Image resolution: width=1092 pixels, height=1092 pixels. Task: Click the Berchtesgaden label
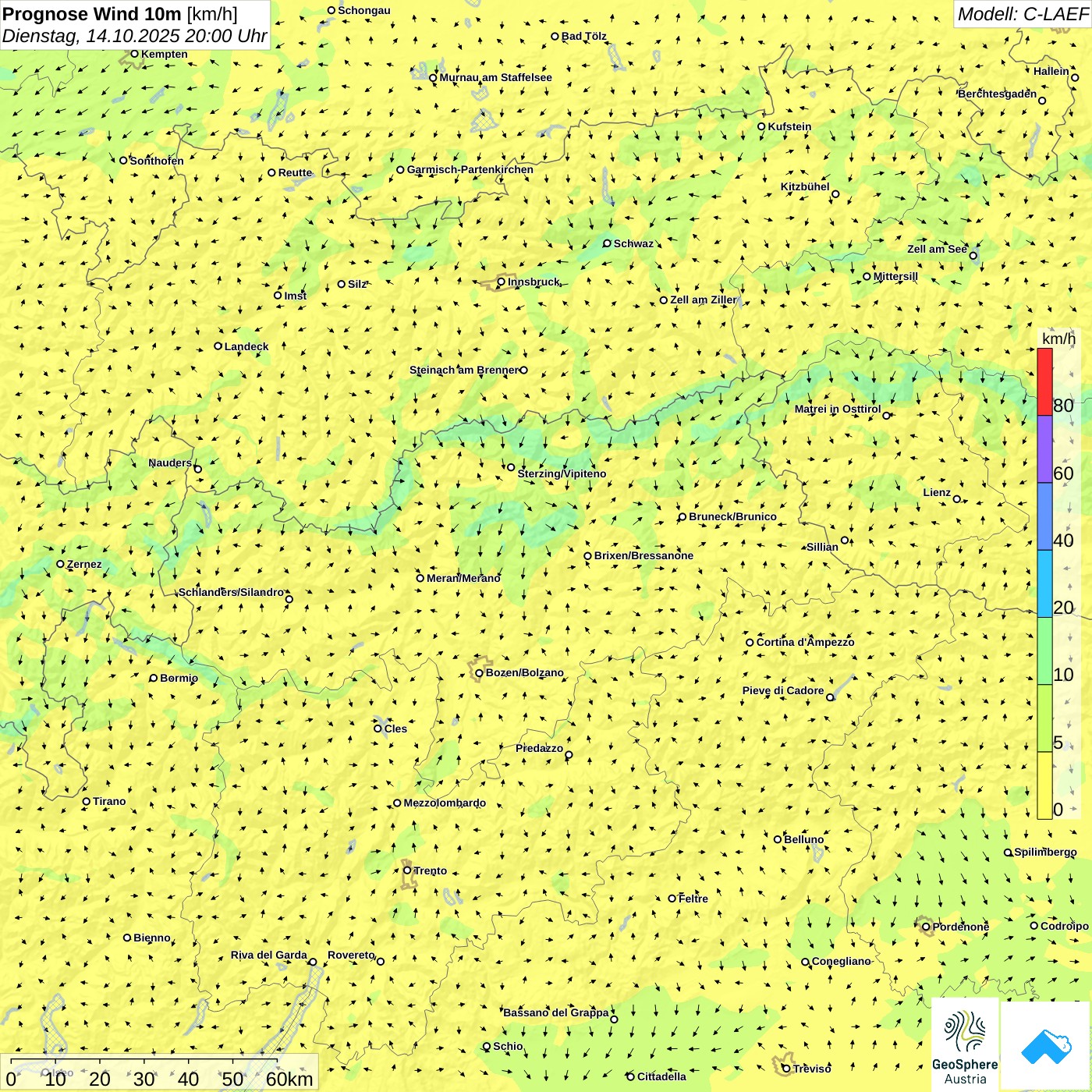(x=998, y=94)
